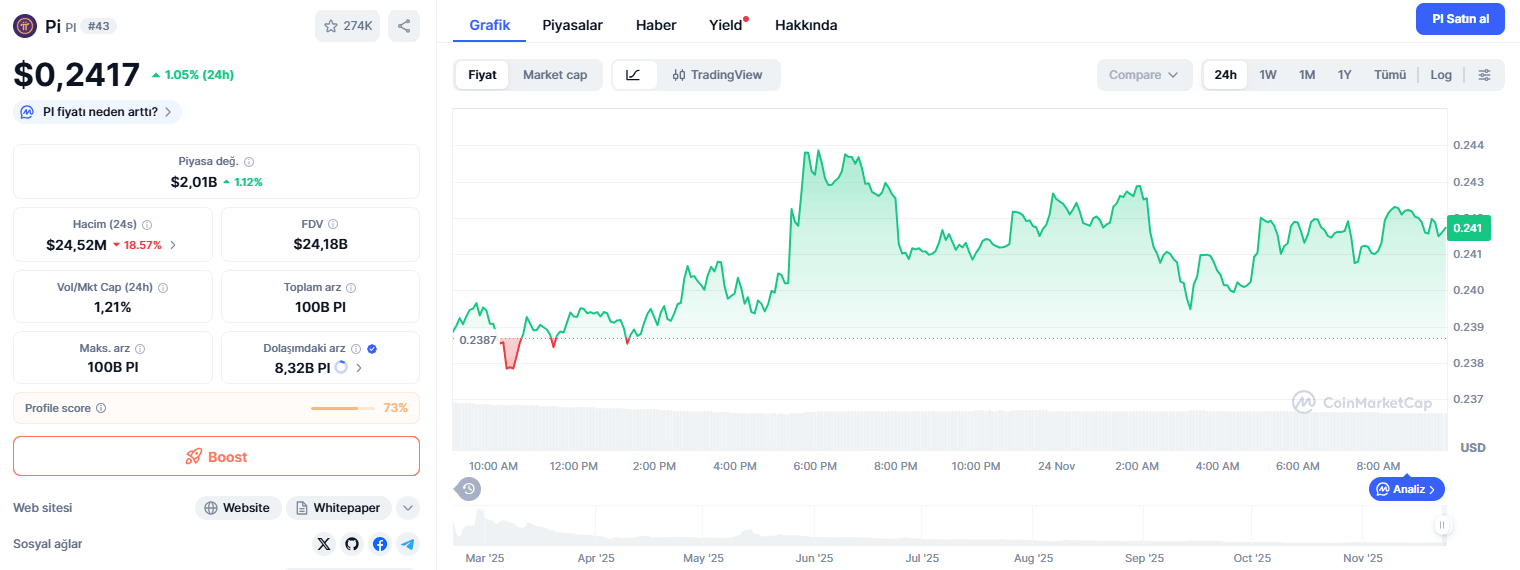This screenshot has height=570, width=1520.
Task: Open the Haber tab
Action: tap(656, 25)
